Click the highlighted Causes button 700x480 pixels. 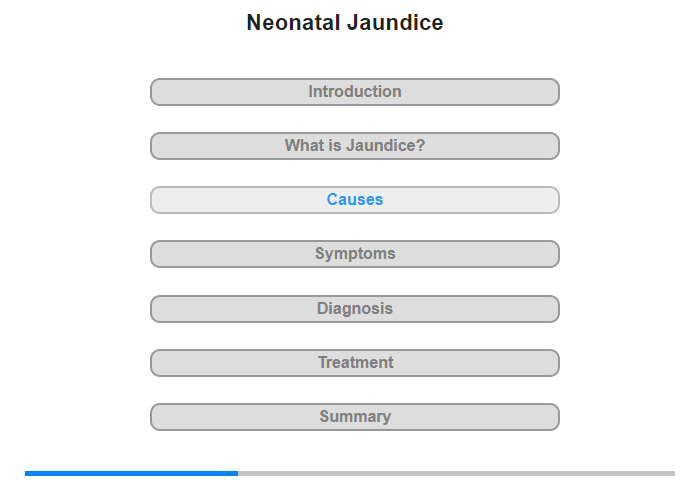354,200
